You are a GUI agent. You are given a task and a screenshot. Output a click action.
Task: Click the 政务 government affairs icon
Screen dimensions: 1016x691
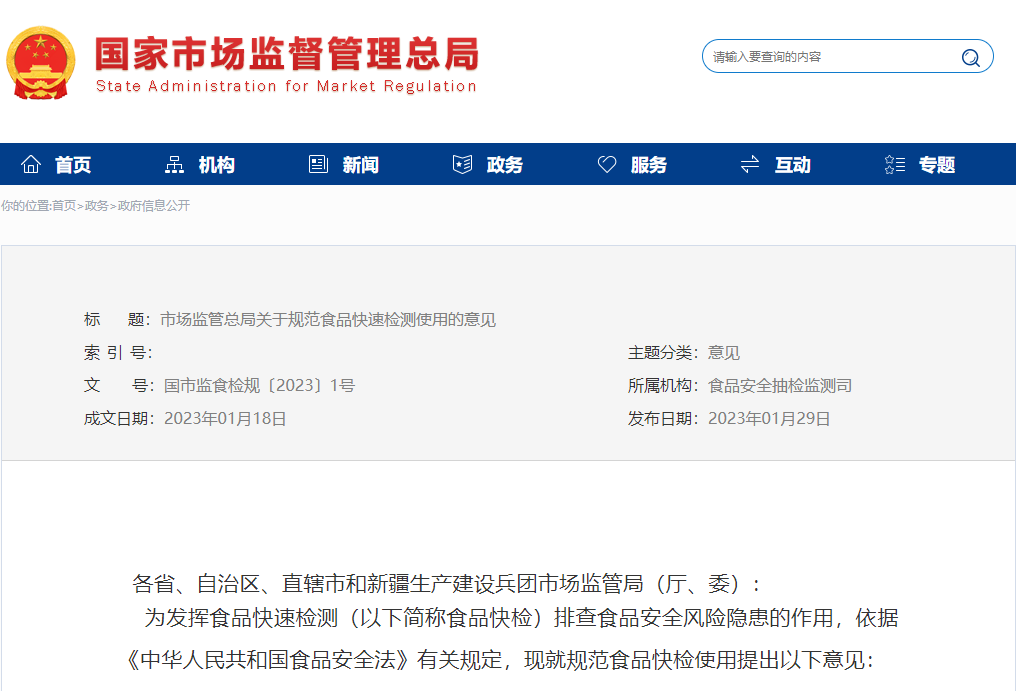pyautogui.click(x=462, y=165)
